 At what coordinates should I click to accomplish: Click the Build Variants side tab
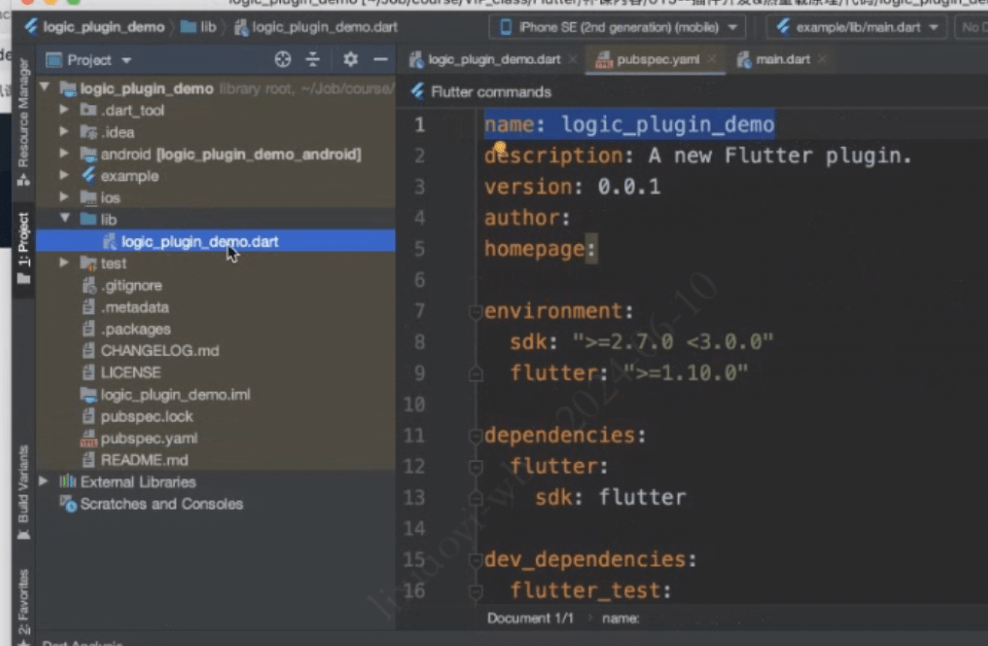point(23,484)
